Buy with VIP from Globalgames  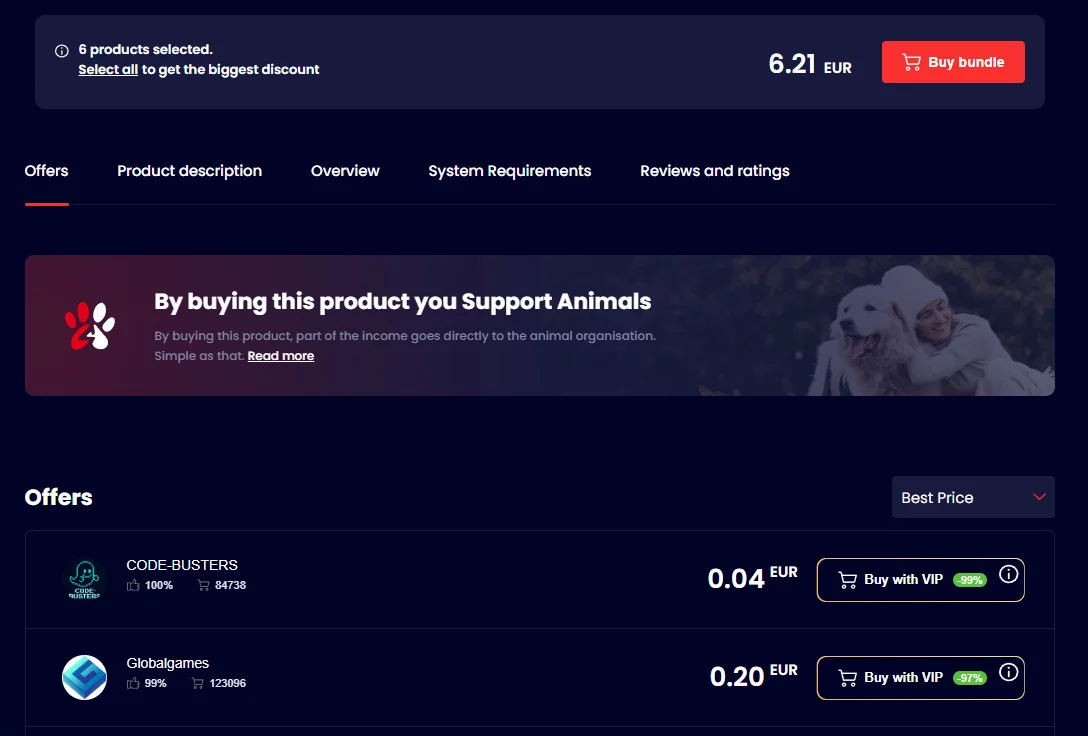[x=904, y=678]
